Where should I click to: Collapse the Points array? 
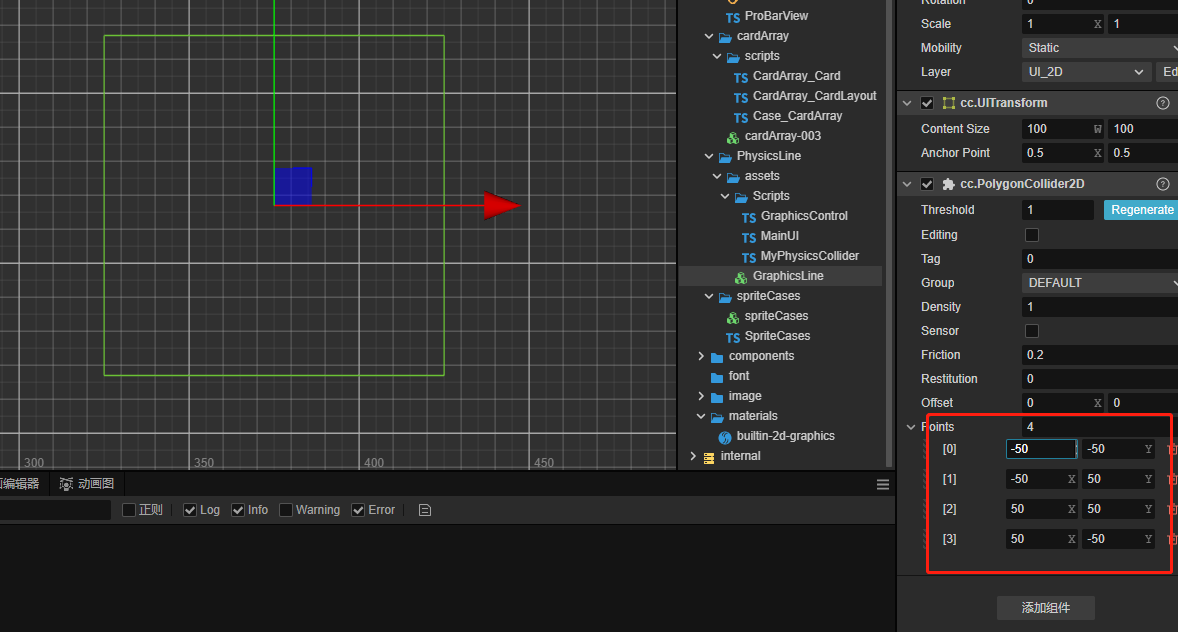pyautogui.click(x=911, y=428)
